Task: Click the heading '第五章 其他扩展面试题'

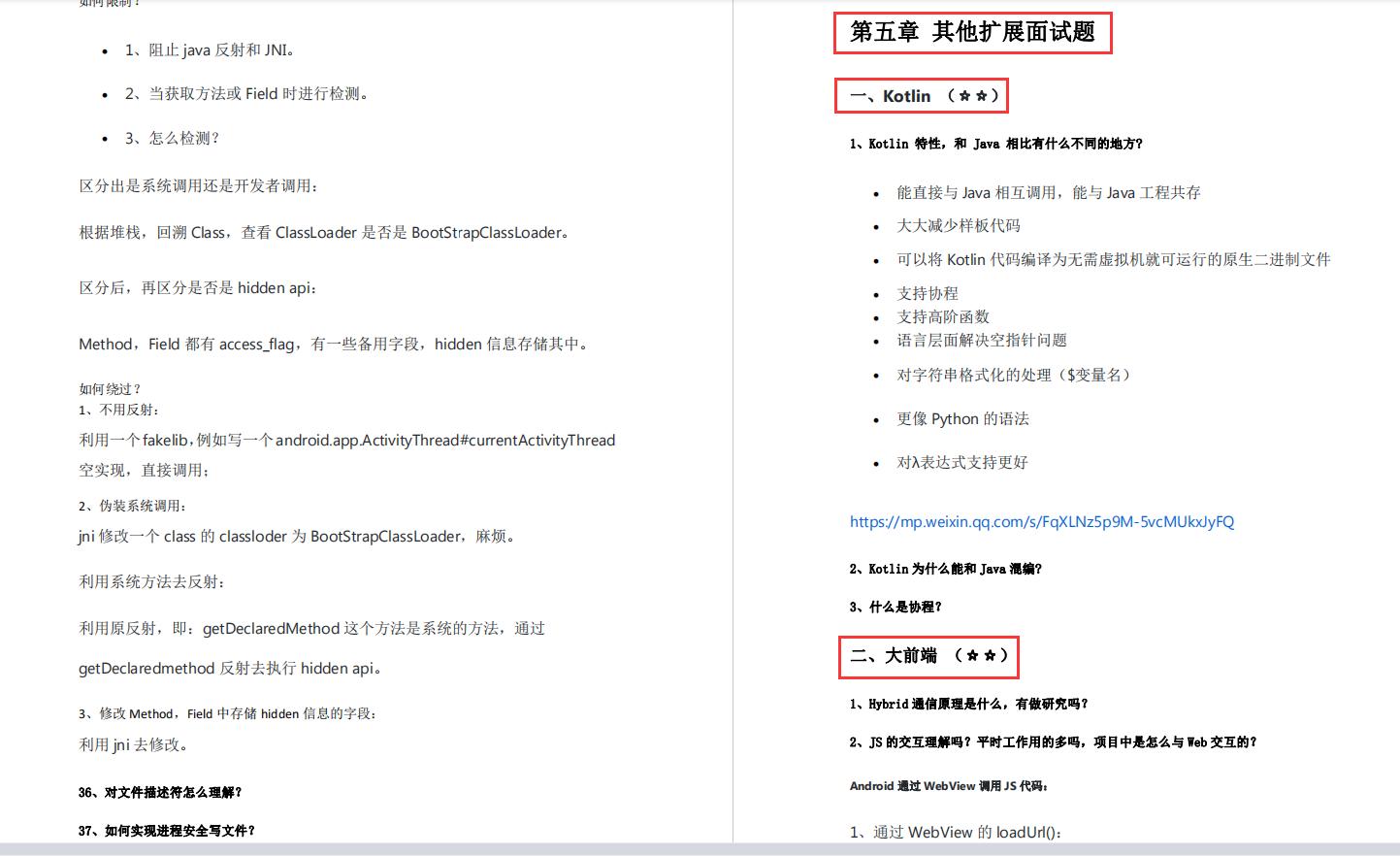Action: pos(972,32)
